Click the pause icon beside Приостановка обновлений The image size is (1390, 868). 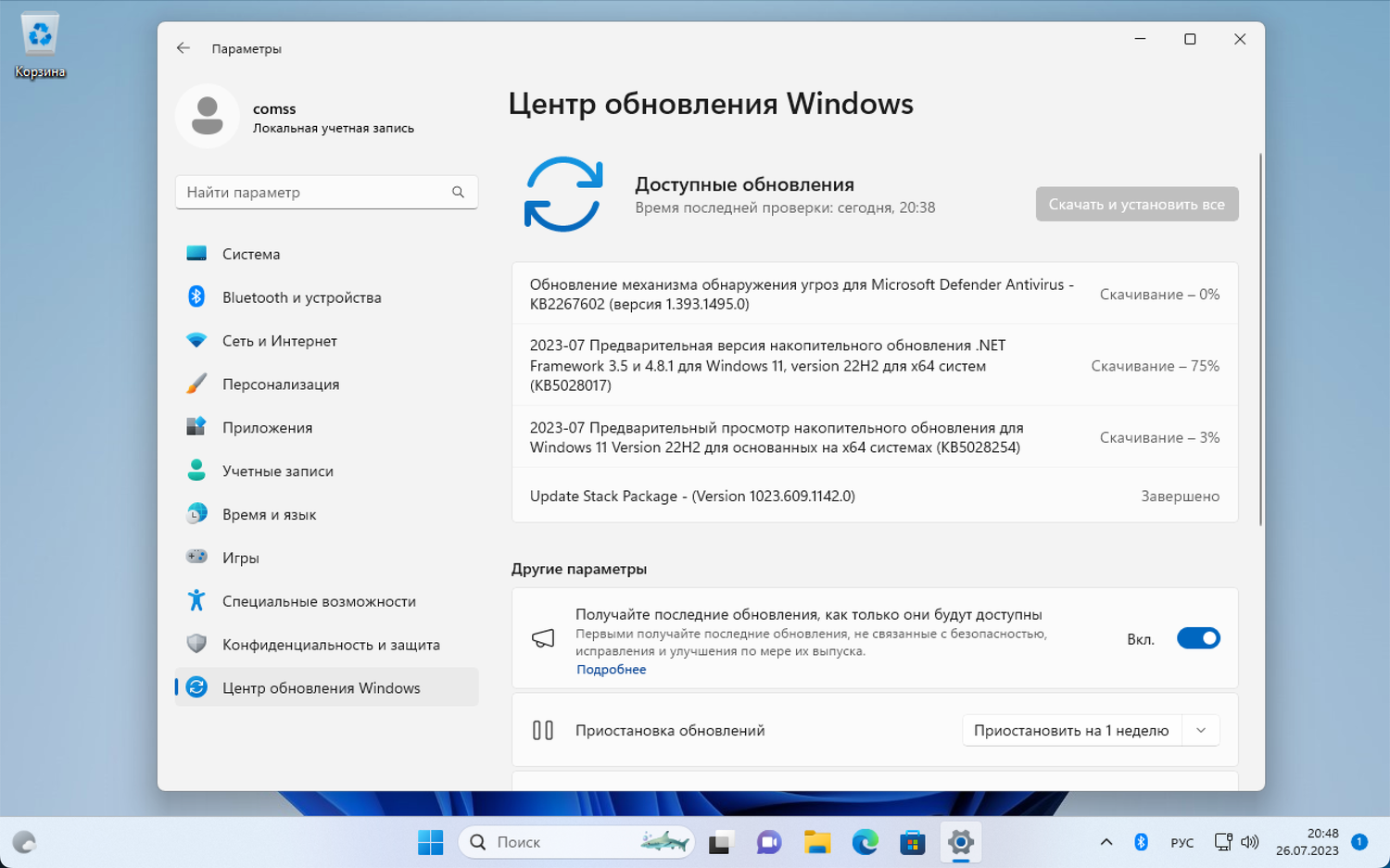[543, 730]
